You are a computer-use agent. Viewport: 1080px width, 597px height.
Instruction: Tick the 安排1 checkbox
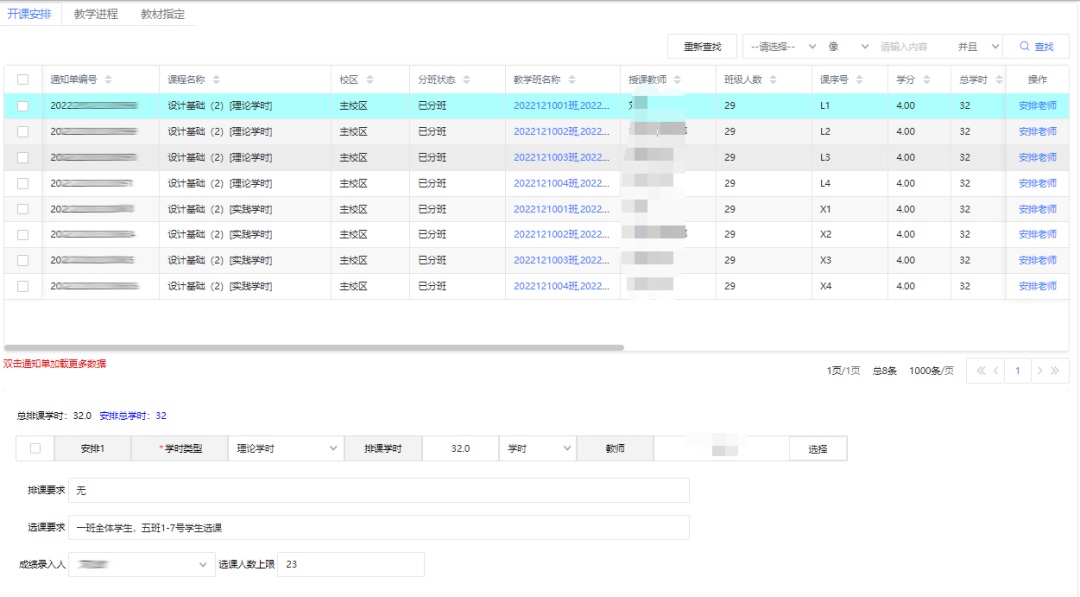(x=35, y=449)
